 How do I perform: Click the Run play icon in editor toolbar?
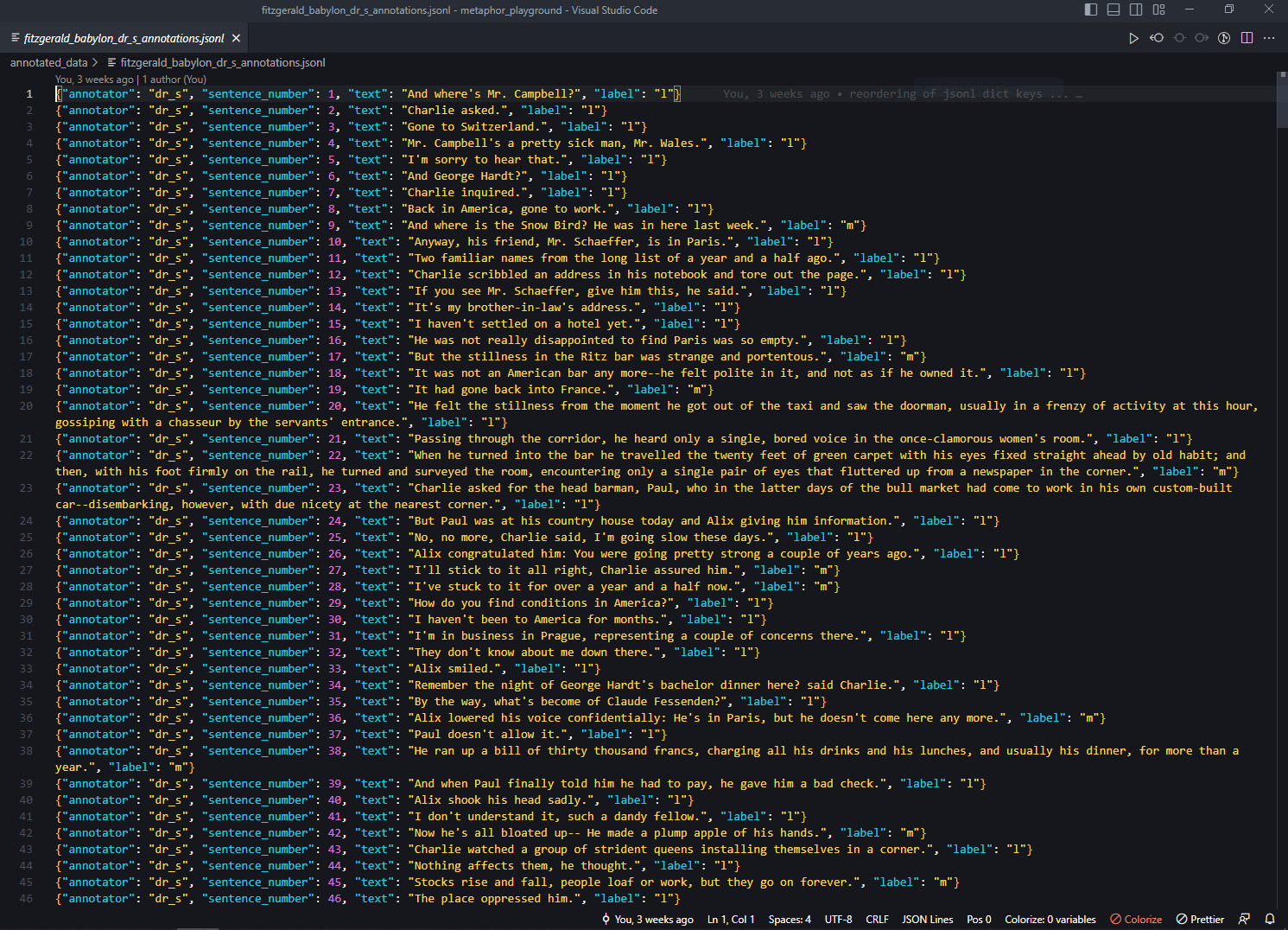[x=1133, y=38]
